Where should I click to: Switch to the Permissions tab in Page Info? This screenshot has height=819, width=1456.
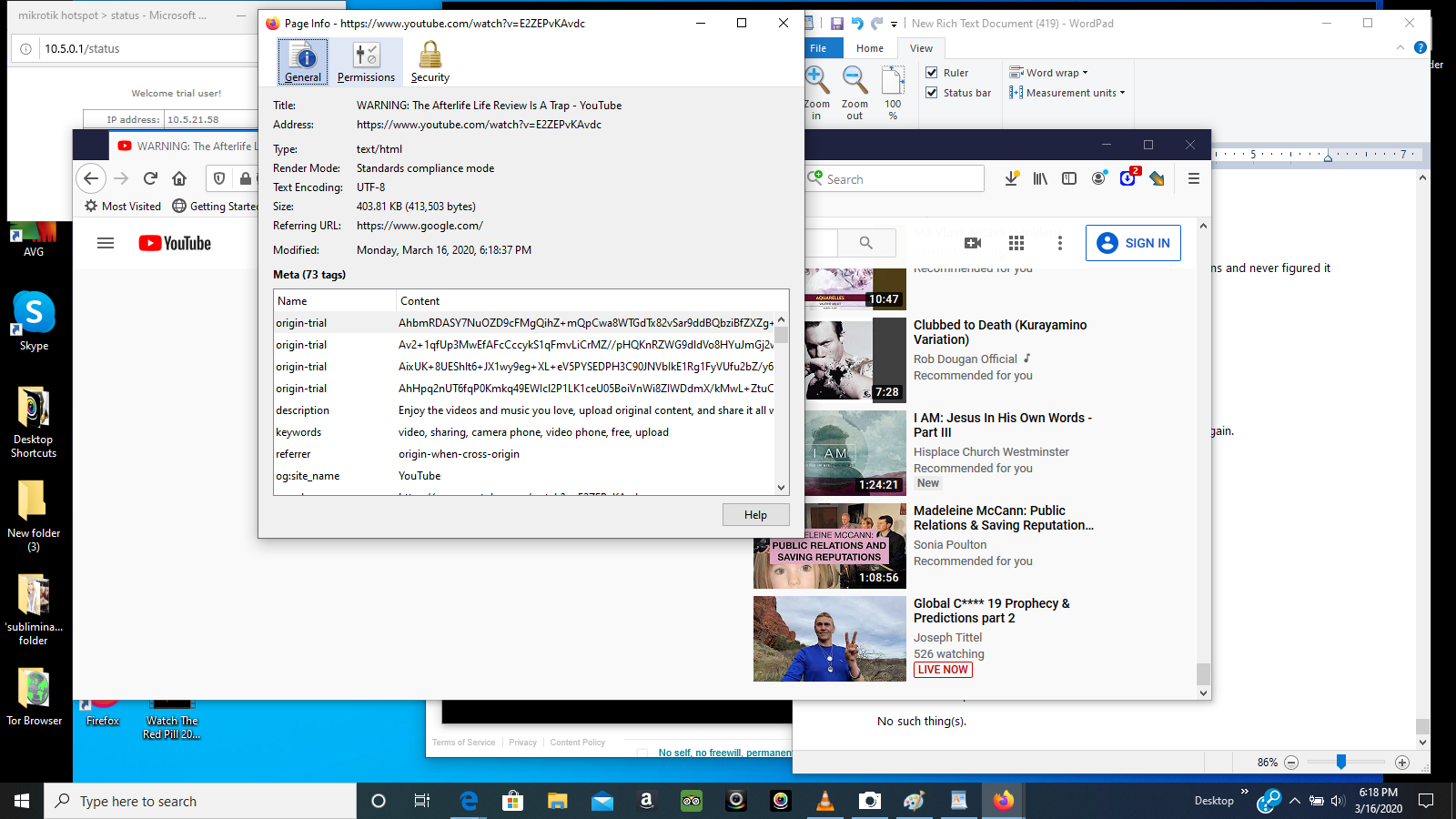click(366, 62)
